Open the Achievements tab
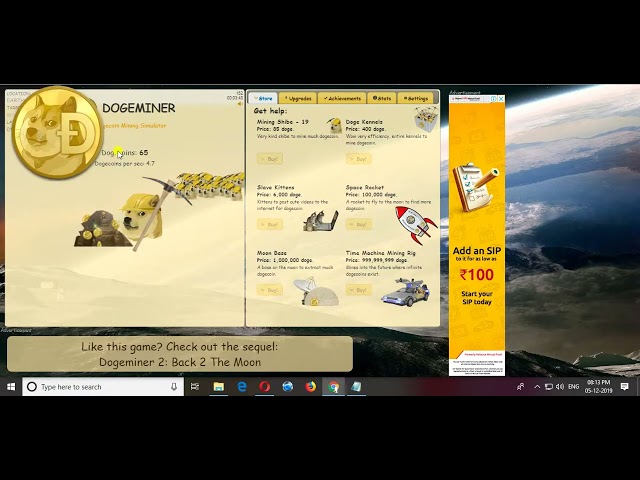640x480 pixels. coord(343,98)
